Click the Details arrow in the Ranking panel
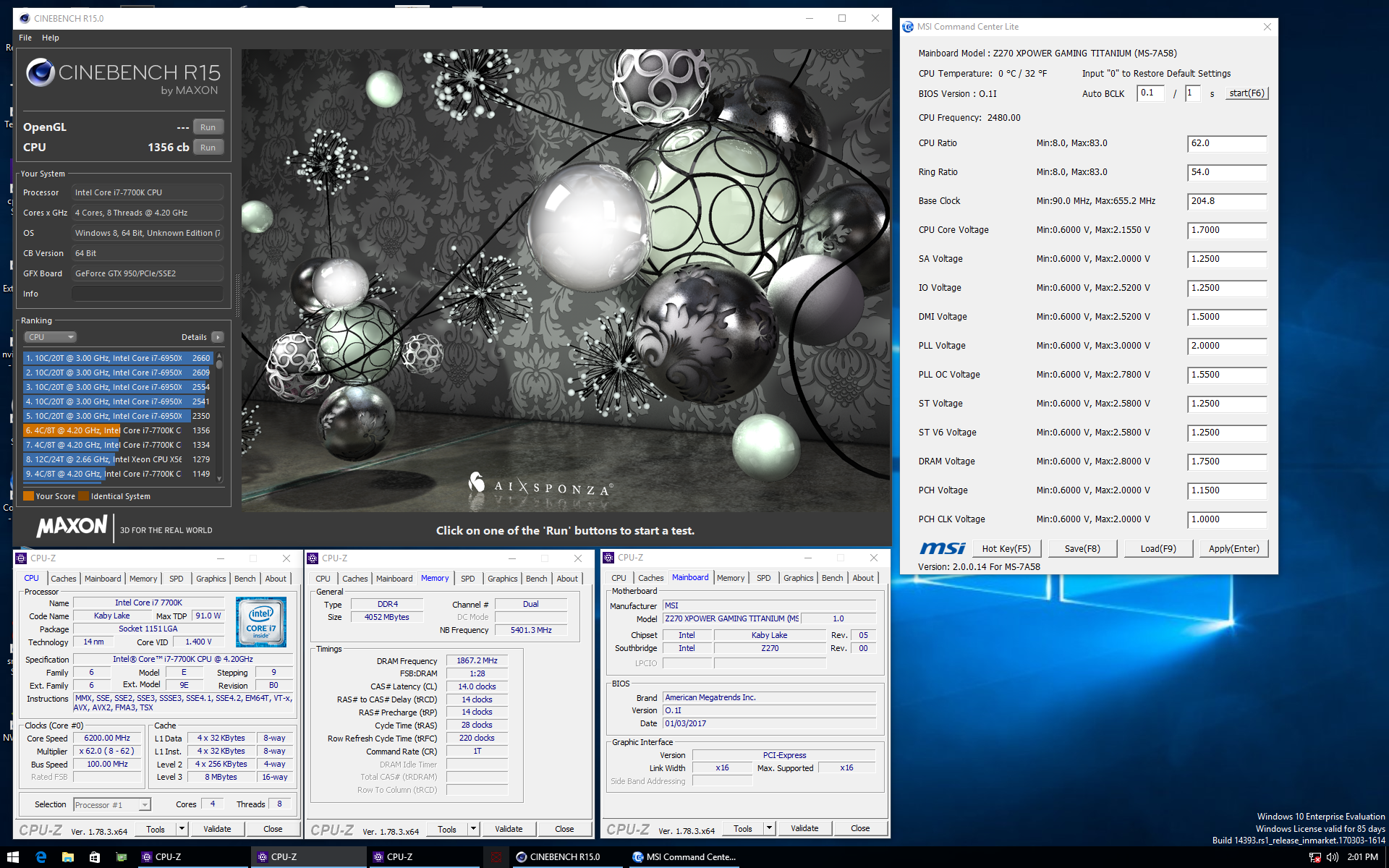This screenshot has width=1389, height=868. pos(218,337)
